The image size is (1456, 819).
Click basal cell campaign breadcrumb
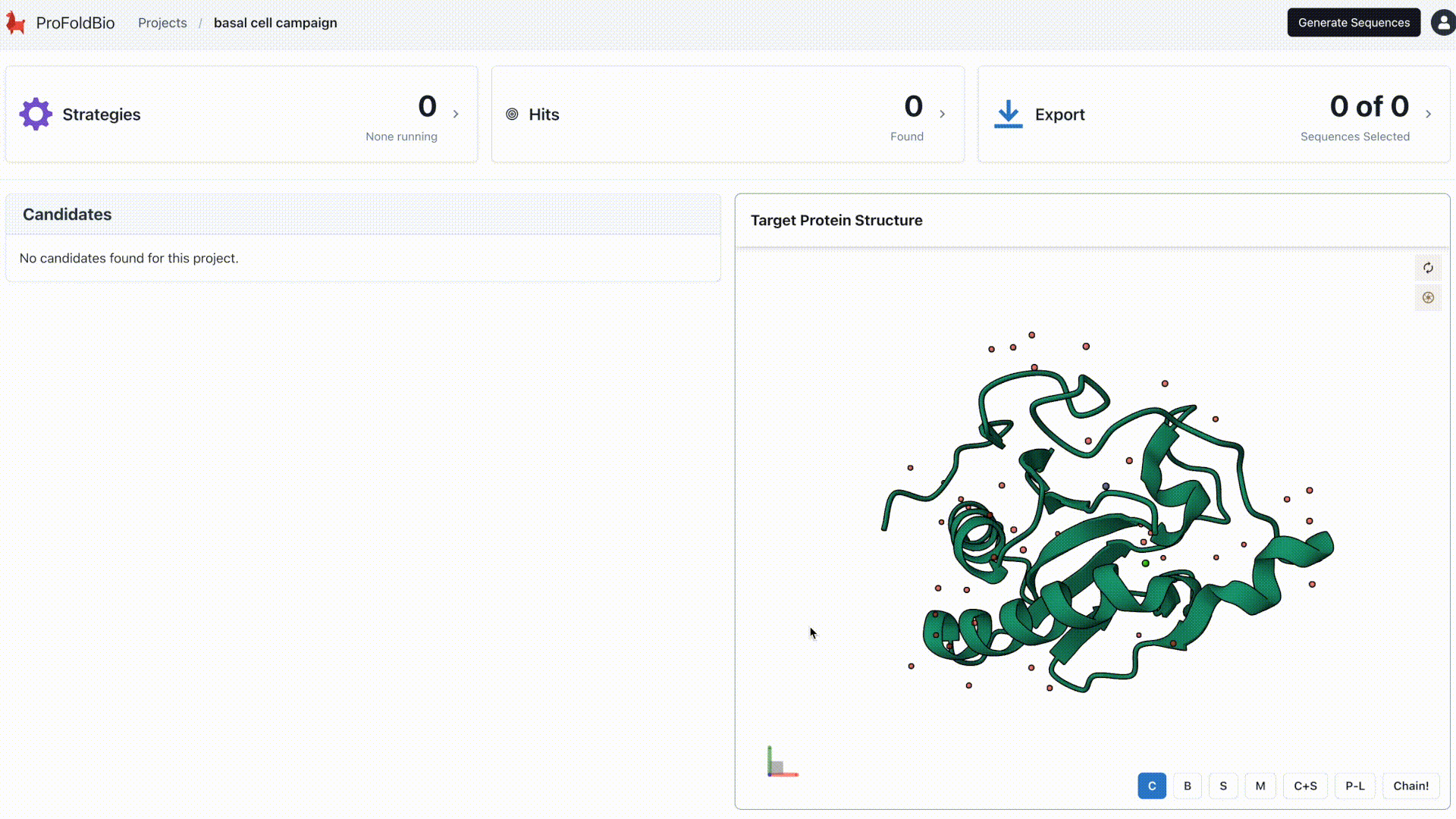(x=275, y=23)
